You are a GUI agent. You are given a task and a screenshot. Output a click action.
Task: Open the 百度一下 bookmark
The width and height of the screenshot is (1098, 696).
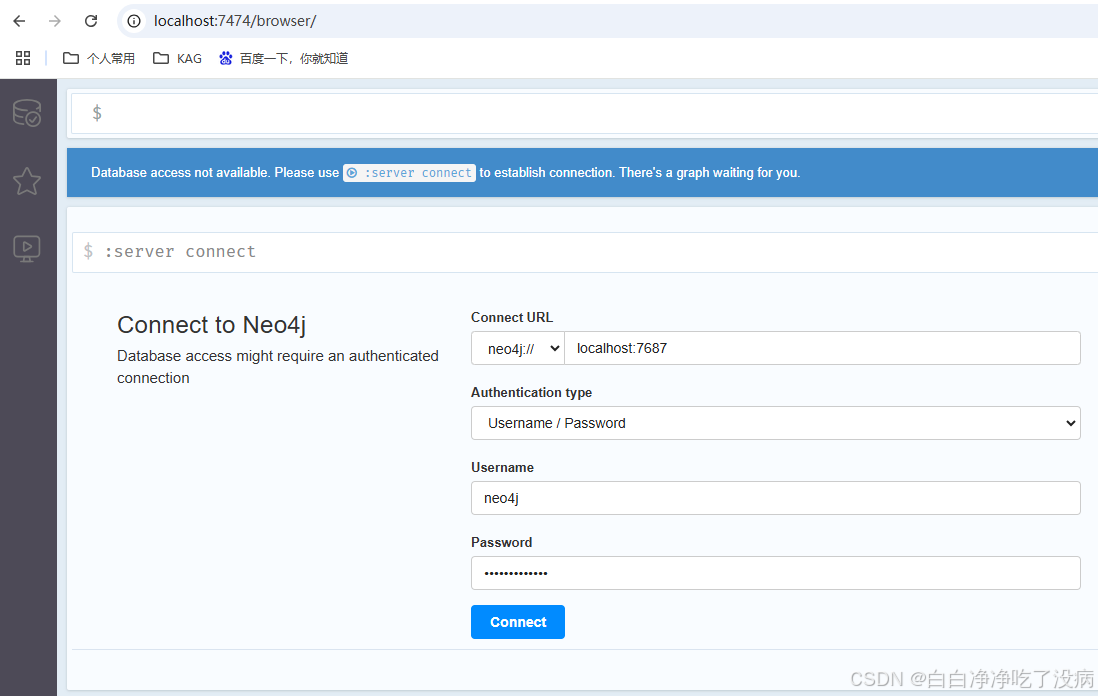pos(284,58)
